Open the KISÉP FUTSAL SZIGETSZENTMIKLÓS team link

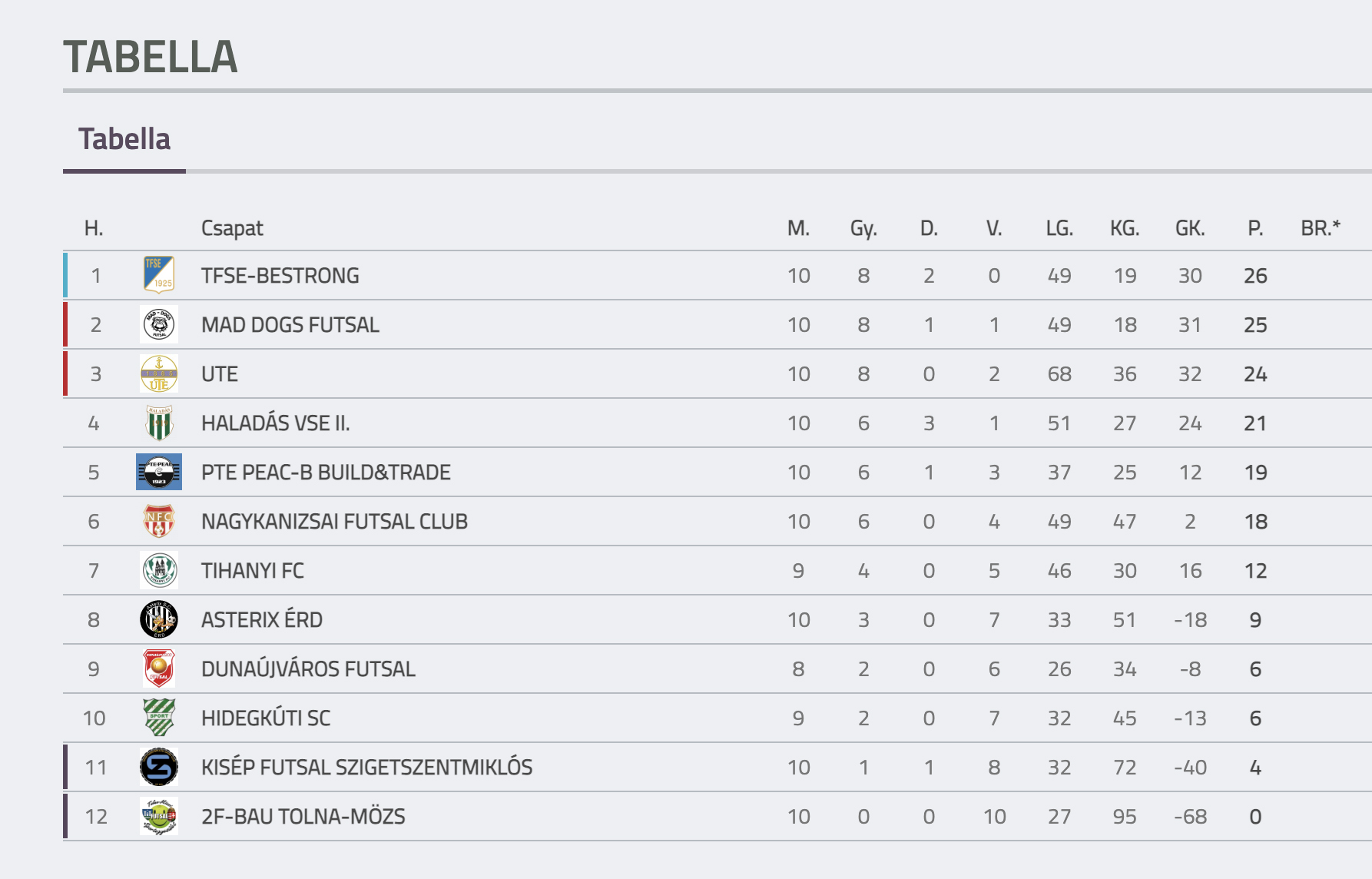(366, 768)
